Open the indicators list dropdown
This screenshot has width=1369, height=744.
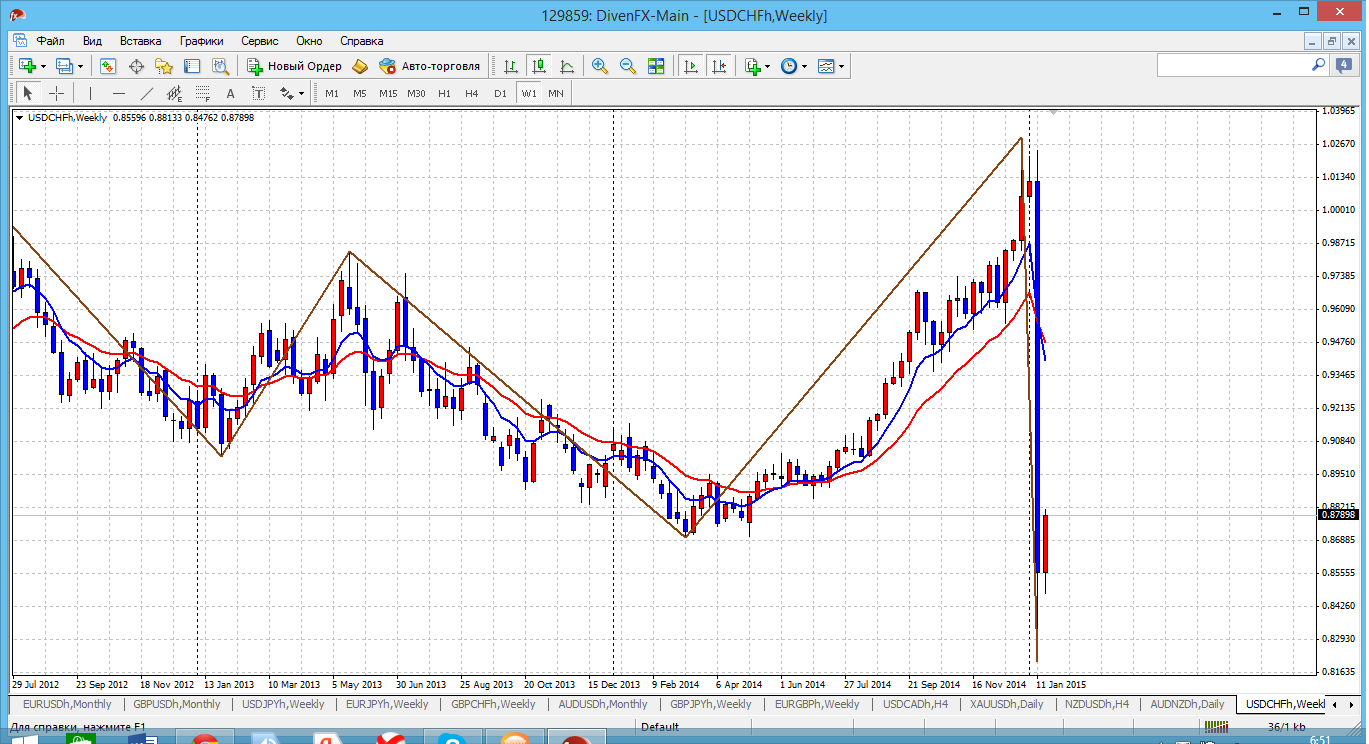pyautogui.click(x=767, y=66)
